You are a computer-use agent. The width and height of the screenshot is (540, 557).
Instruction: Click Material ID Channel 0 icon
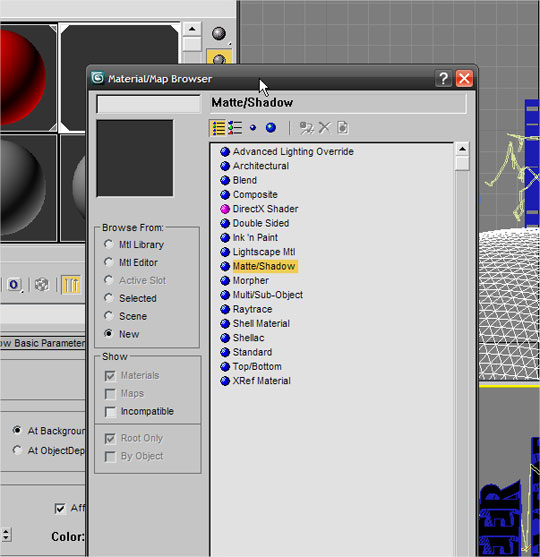pyautogui.click(x=14, y=285)
